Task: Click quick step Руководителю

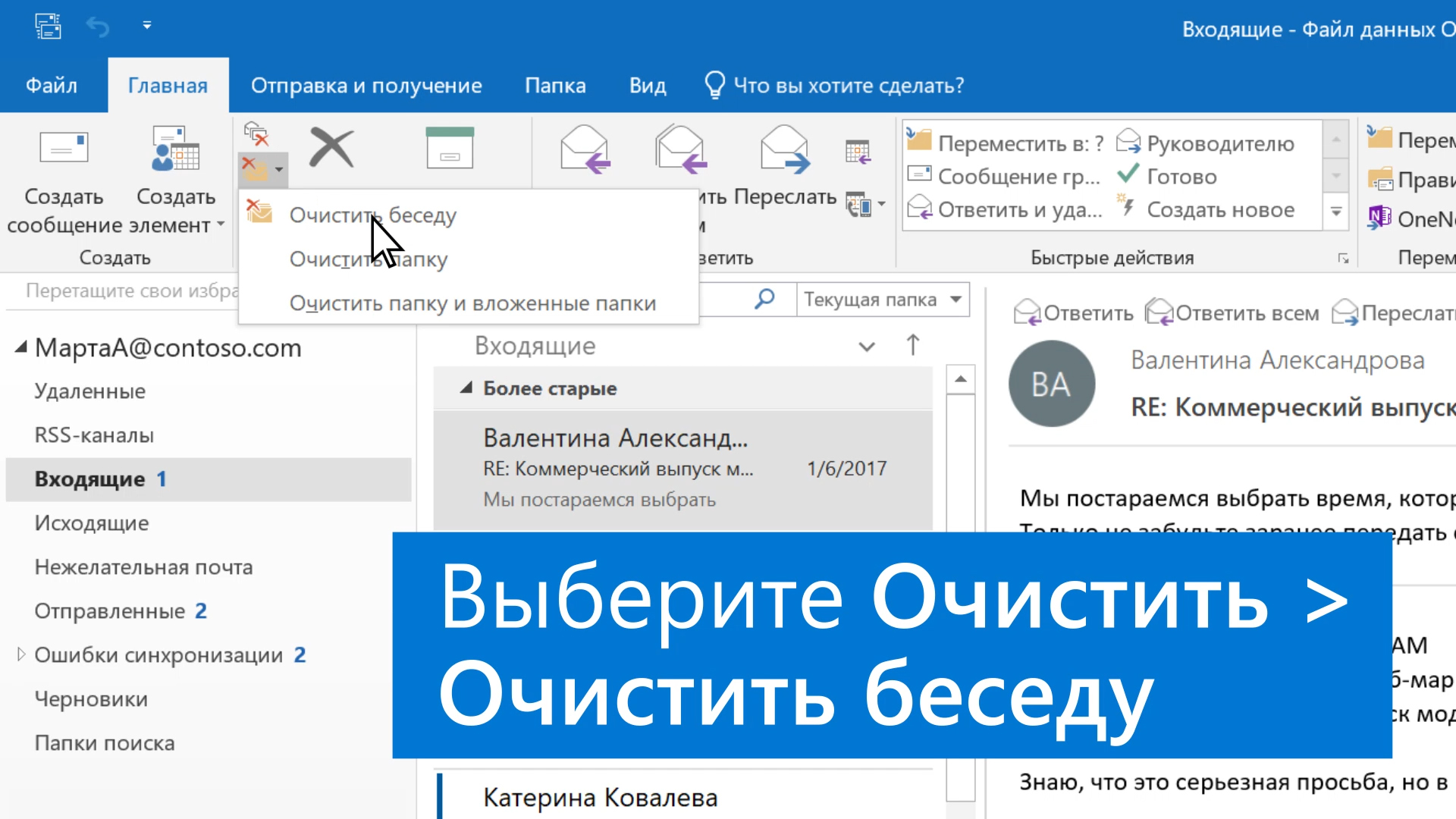Action: coord(1206,143)
